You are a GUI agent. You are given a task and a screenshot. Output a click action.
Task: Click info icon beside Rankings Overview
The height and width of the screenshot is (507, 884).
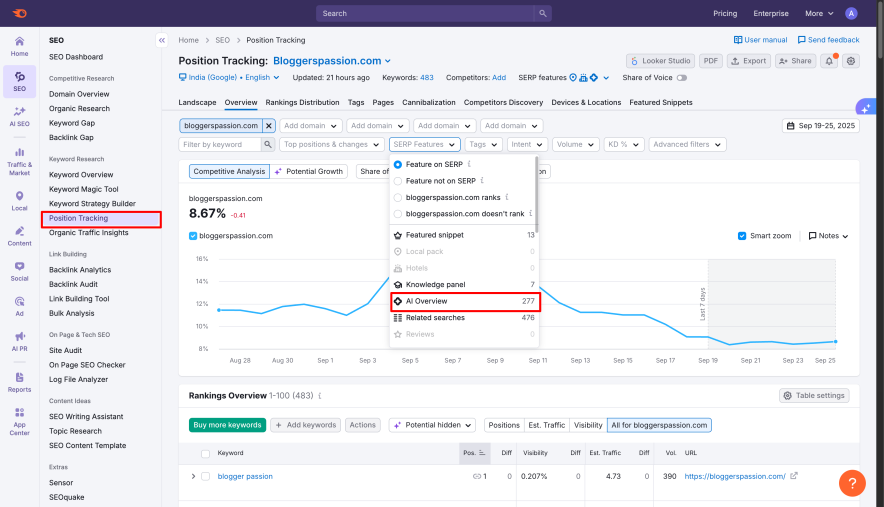click(x=320, y=396)
